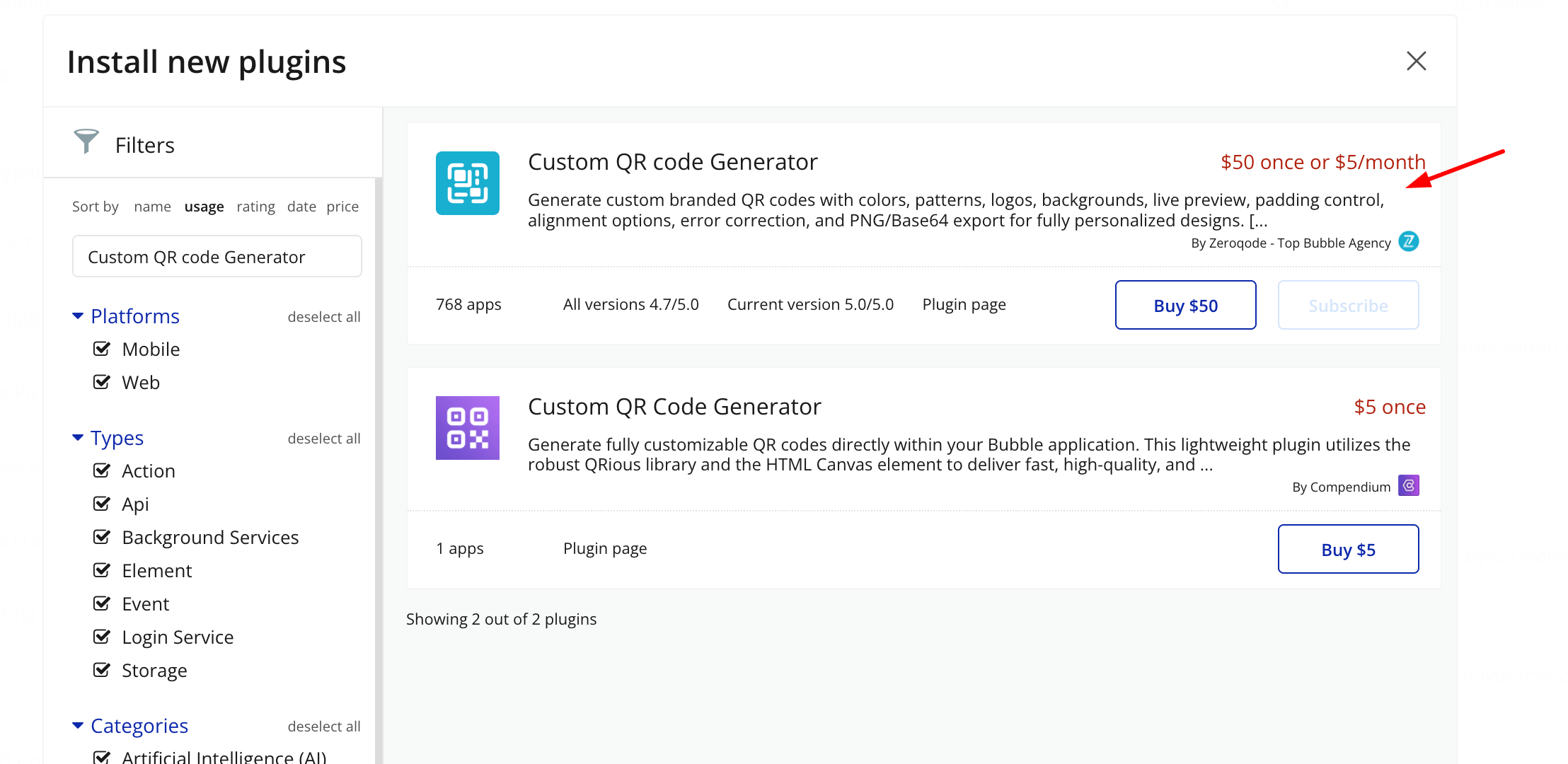The image size is (1568, 764).
Task: Click the teal QR code plugin icon
Action: tap(467, 183)
